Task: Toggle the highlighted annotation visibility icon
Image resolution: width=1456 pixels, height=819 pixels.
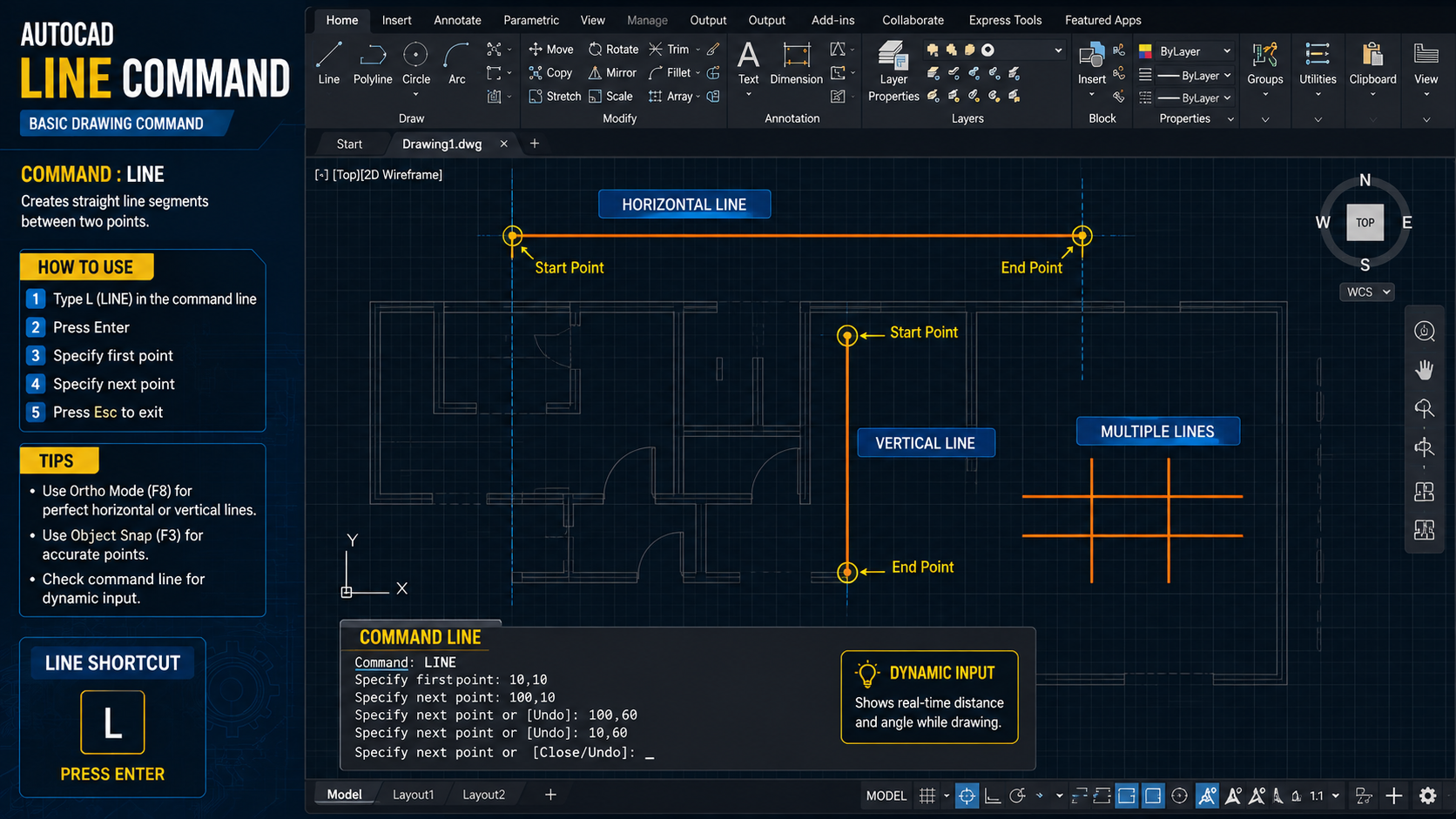Action: [x=1207, y=796]
